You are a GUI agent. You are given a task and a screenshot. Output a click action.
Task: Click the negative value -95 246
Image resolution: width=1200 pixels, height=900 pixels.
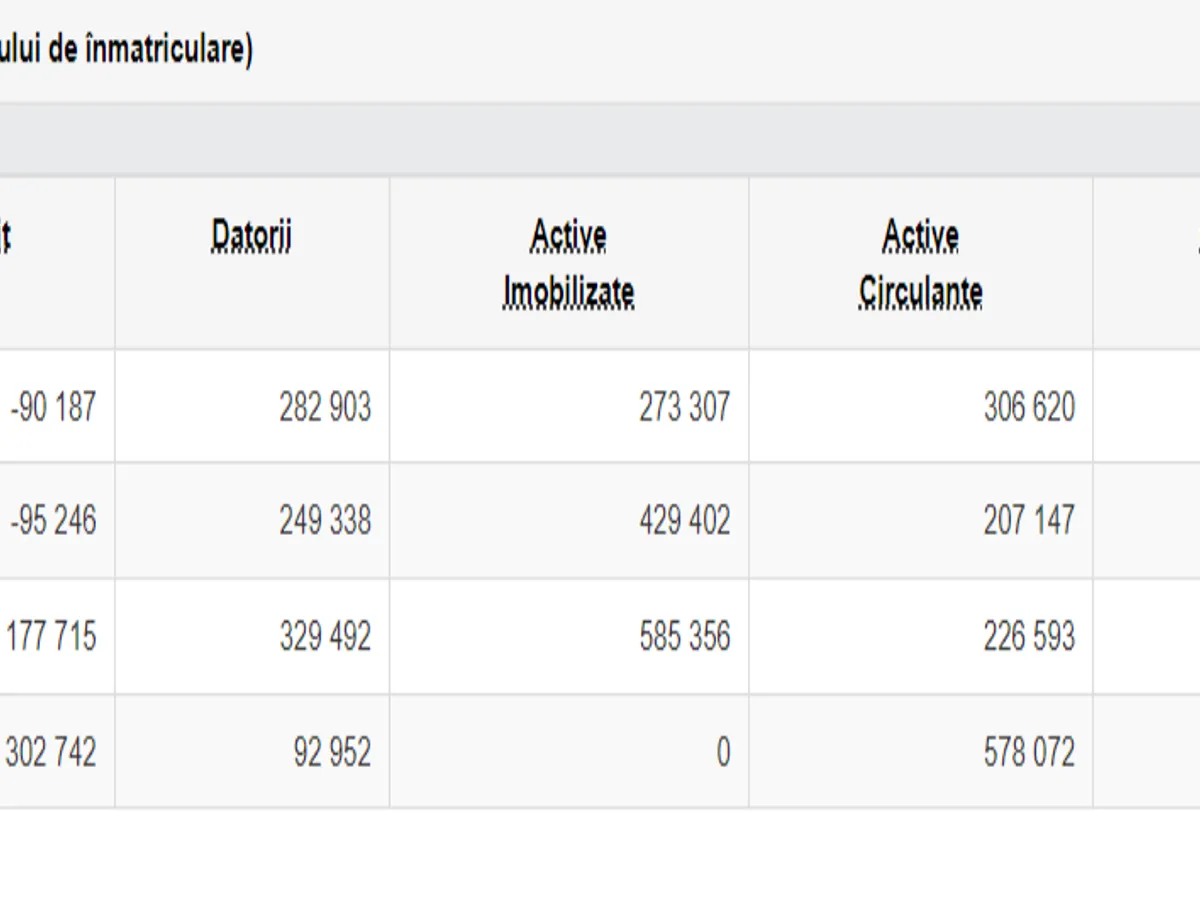tap(53, 520)
